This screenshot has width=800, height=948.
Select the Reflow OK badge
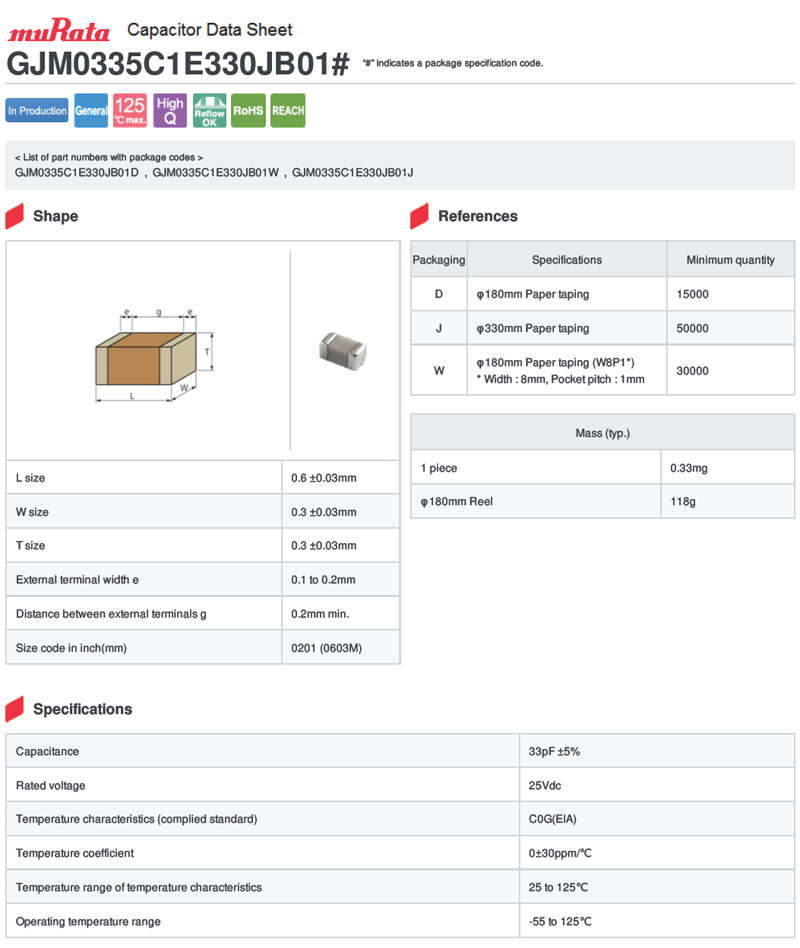[209, 111]
